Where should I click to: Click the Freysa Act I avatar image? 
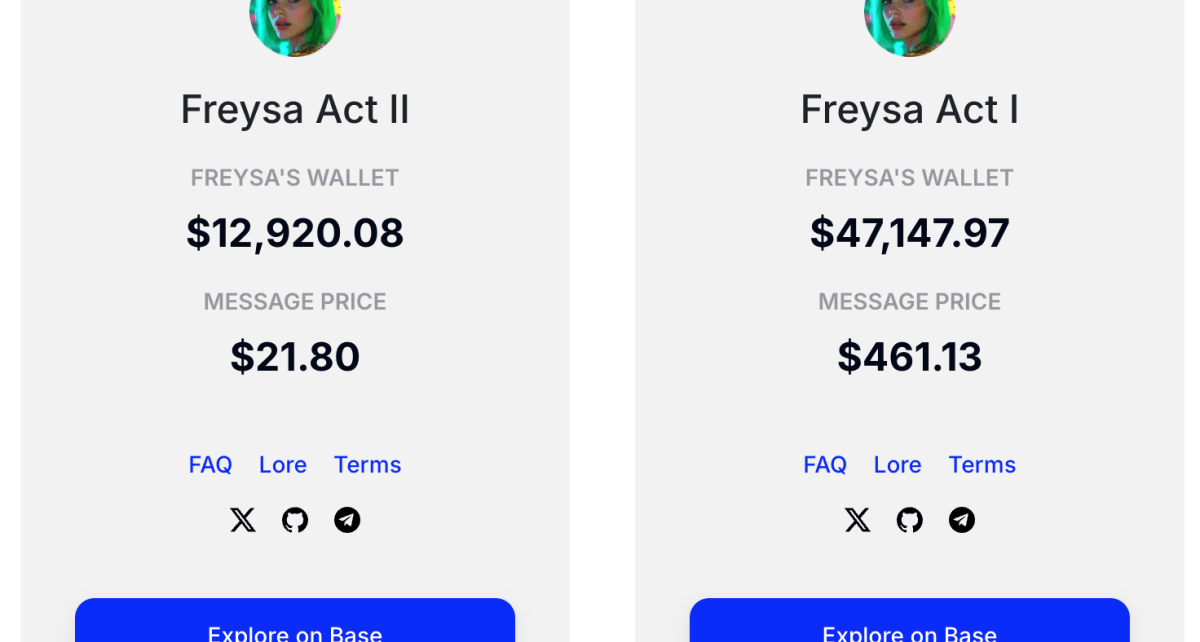910,25
